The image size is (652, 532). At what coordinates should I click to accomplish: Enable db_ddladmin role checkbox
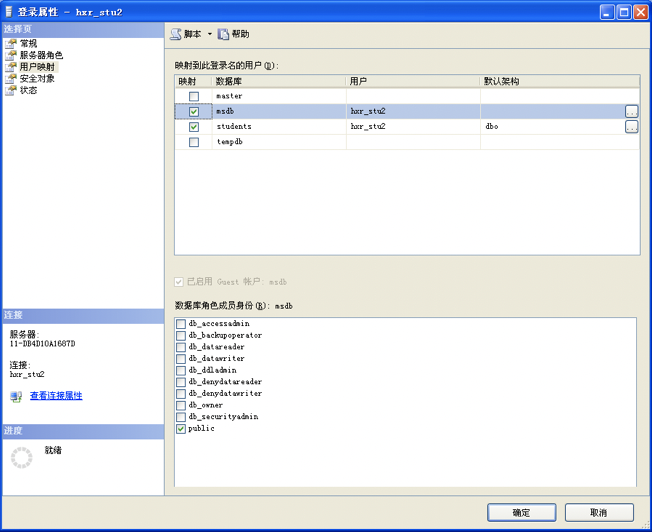point(181,370)
